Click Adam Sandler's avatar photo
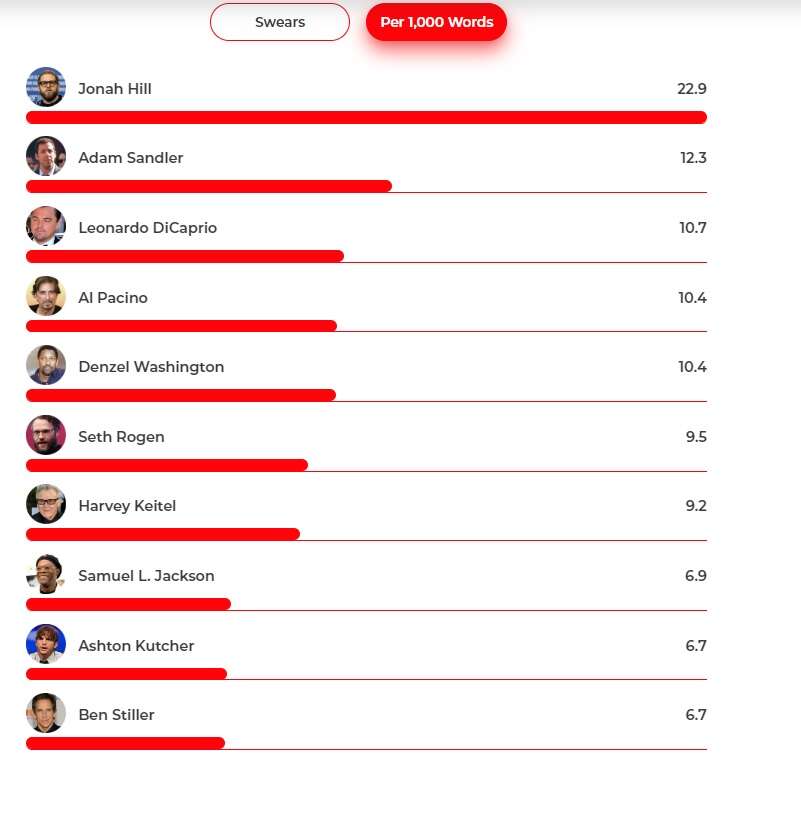 [46, 157]
